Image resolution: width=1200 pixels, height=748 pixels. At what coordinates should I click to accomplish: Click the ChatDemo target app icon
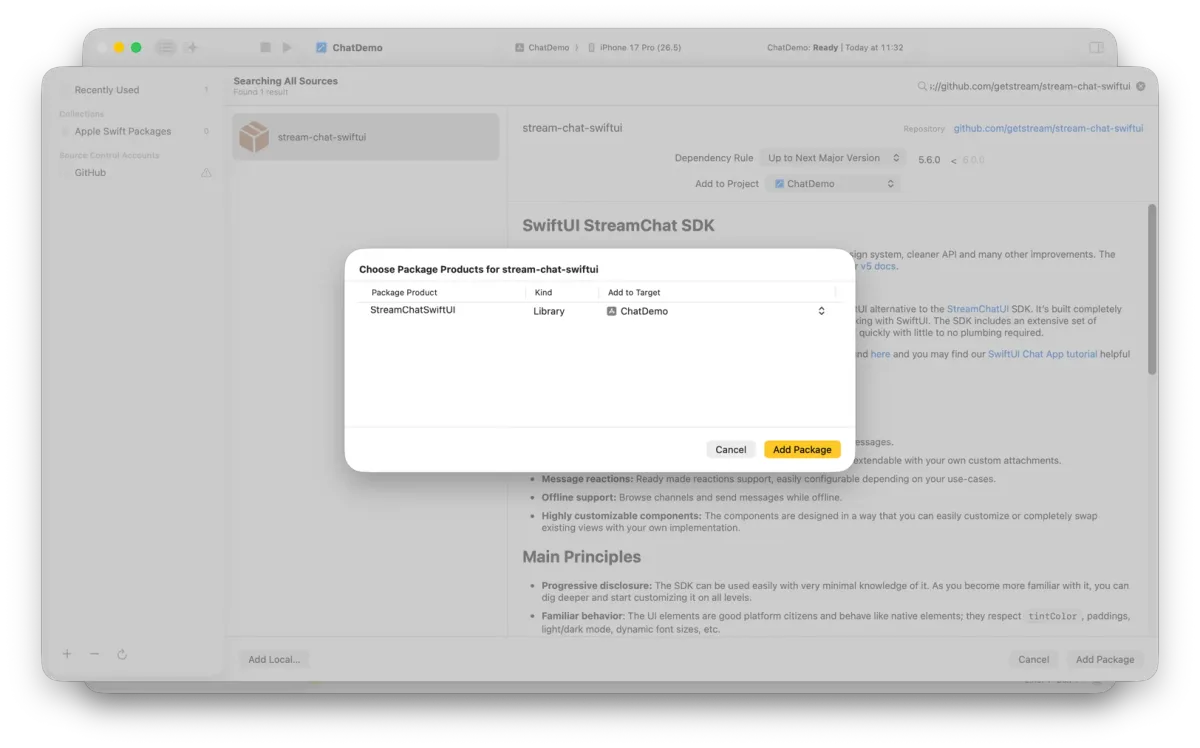[612, 311]
